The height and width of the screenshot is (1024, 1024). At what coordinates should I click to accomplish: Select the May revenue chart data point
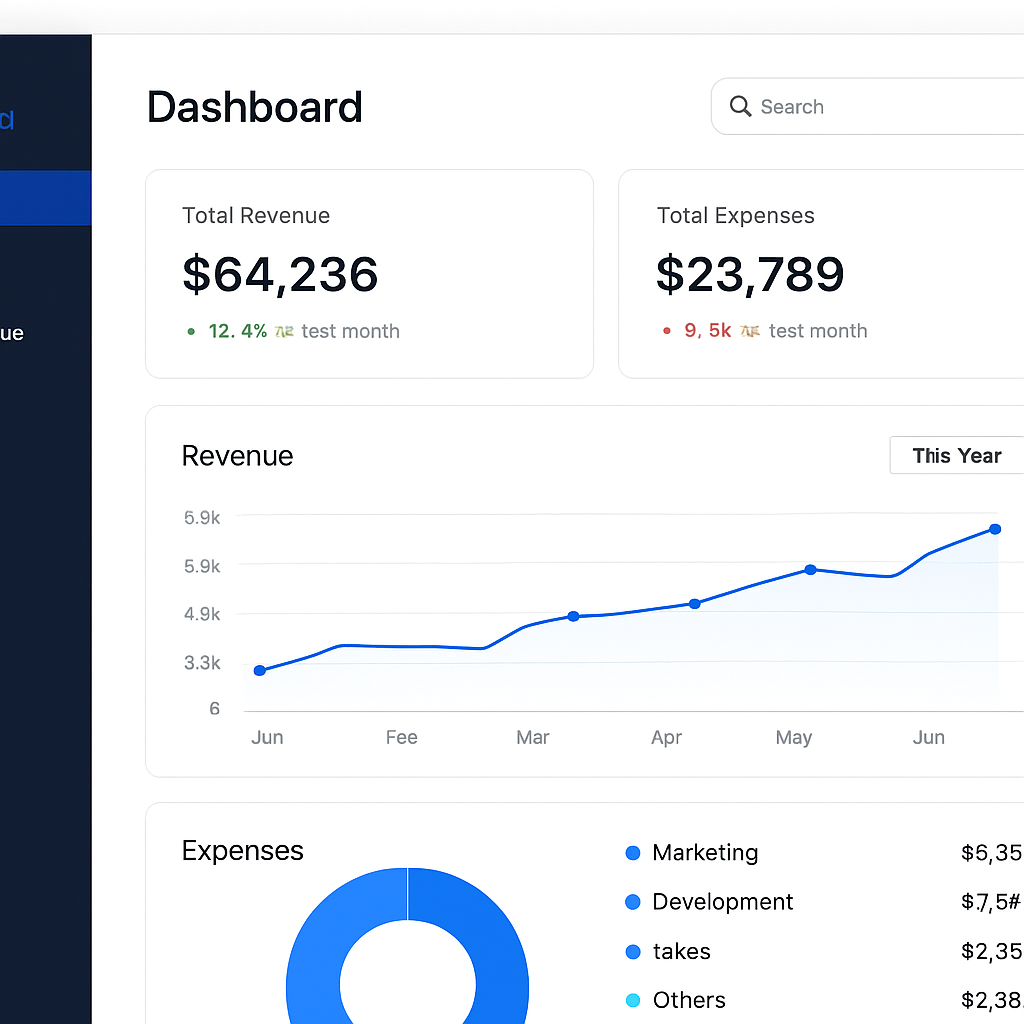point(810,569)
